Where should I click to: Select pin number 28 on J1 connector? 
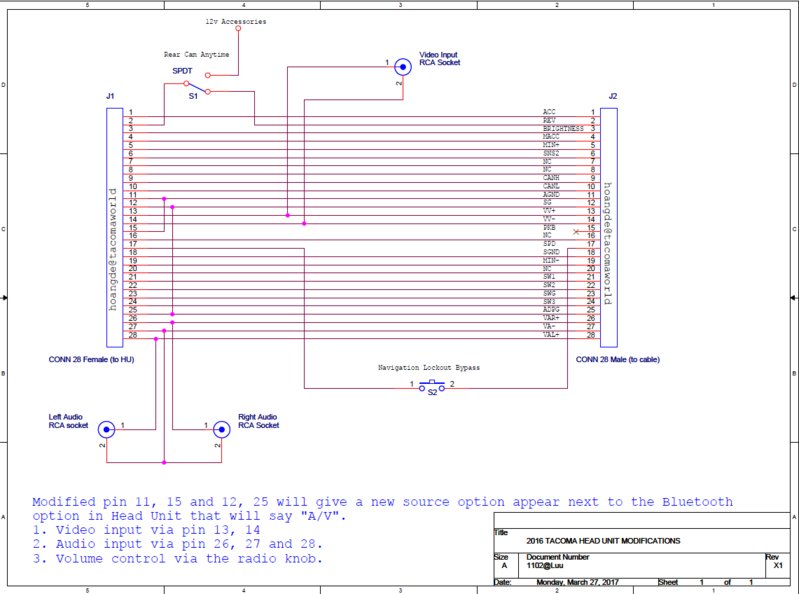pyautogui.click(x=132, y=335)
